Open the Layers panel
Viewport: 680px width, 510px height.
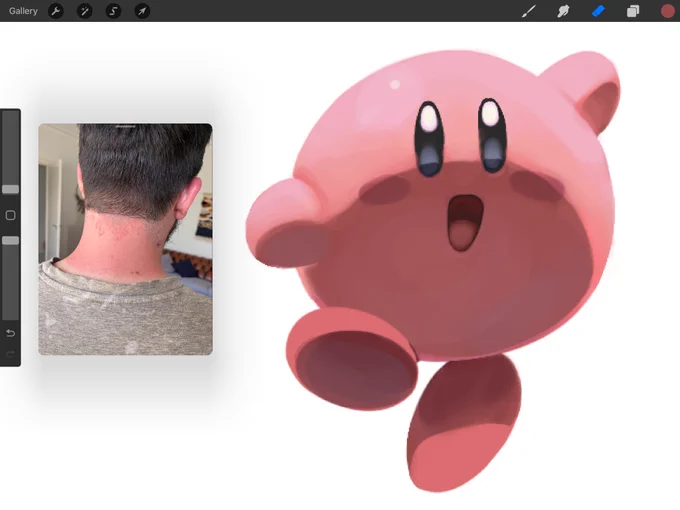633,11
